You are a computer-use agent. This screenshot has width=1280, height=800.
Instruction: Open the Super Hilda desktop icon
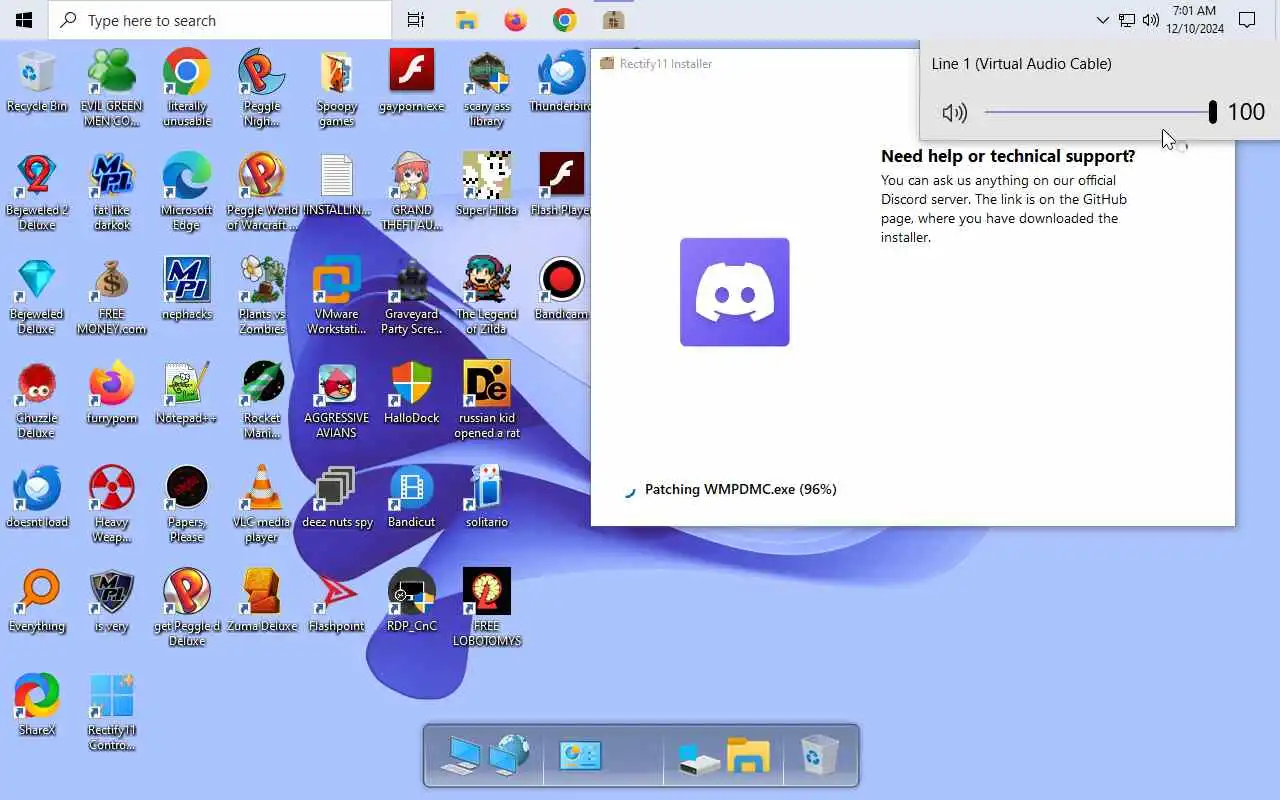coord(487,185)
